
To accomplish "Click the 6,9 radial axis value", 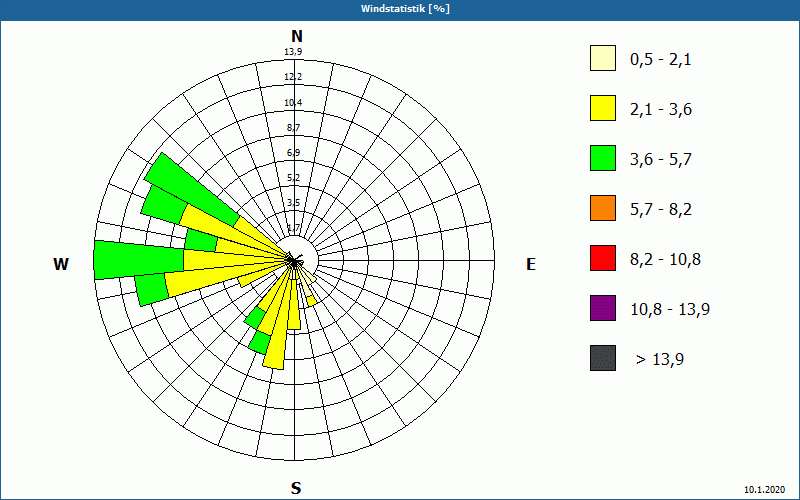I will 293,153.
